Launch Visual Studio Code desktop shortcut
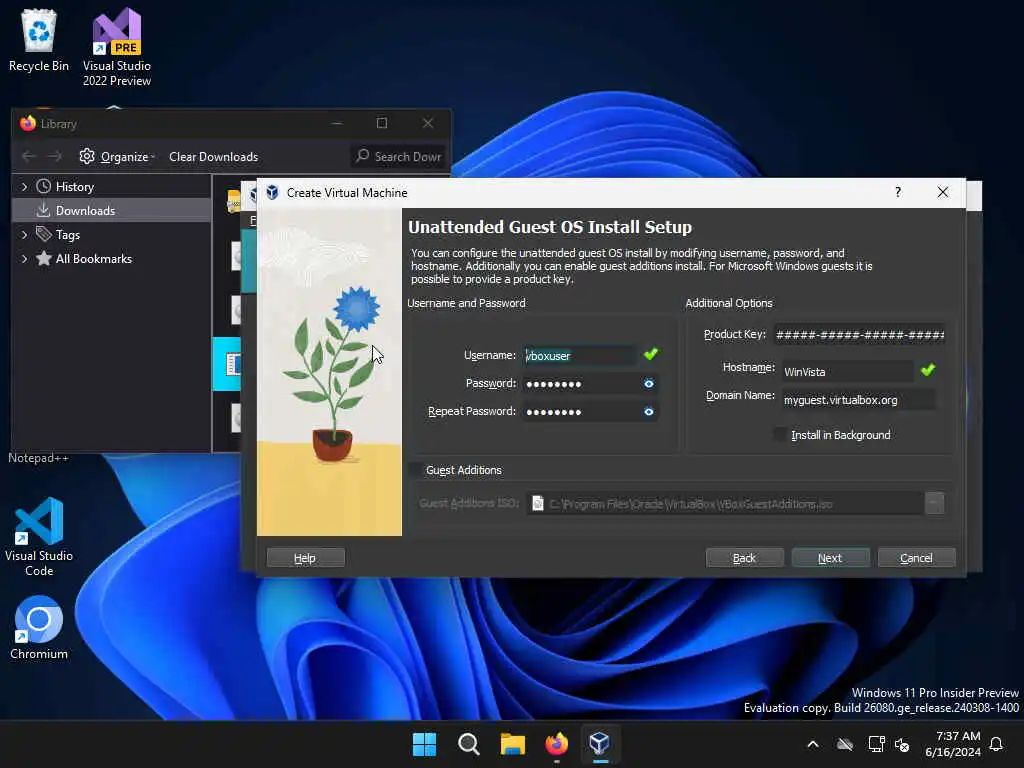 coord(39,537)
